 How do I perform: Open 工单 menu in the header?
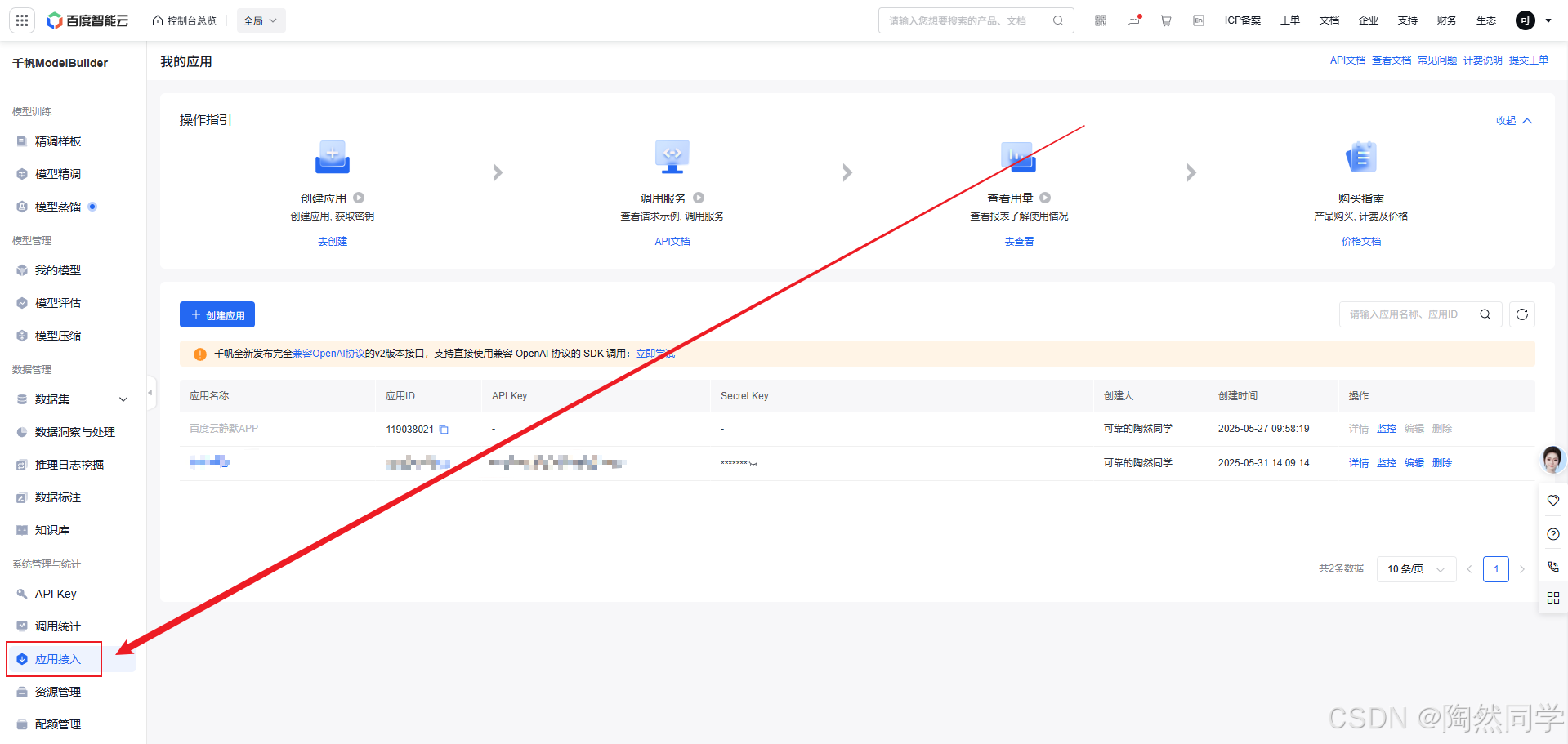[x=1290, y=20]
